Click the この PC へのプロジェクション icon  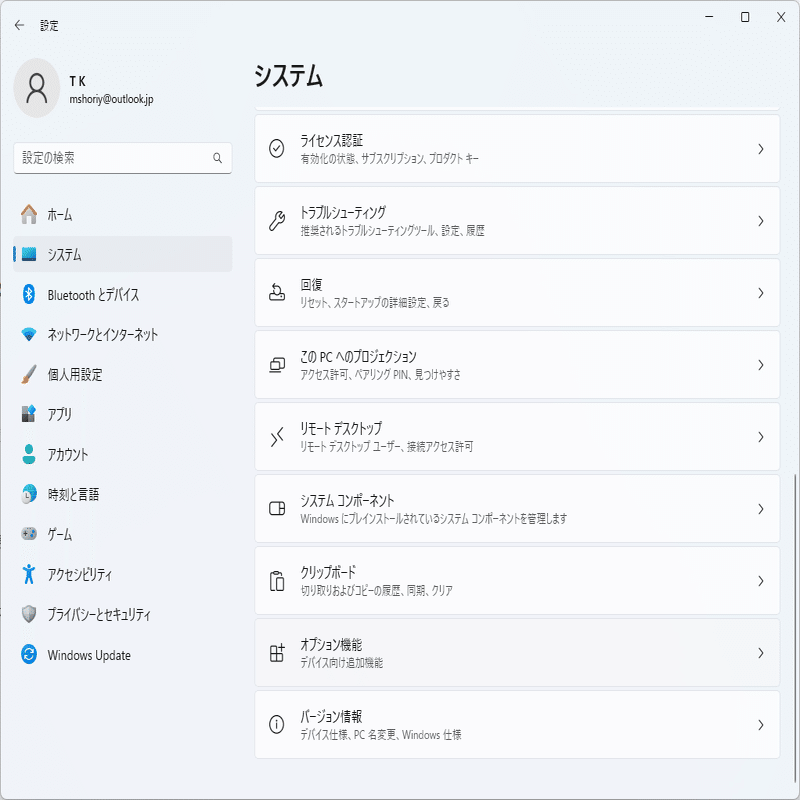(x=277, y=365)
